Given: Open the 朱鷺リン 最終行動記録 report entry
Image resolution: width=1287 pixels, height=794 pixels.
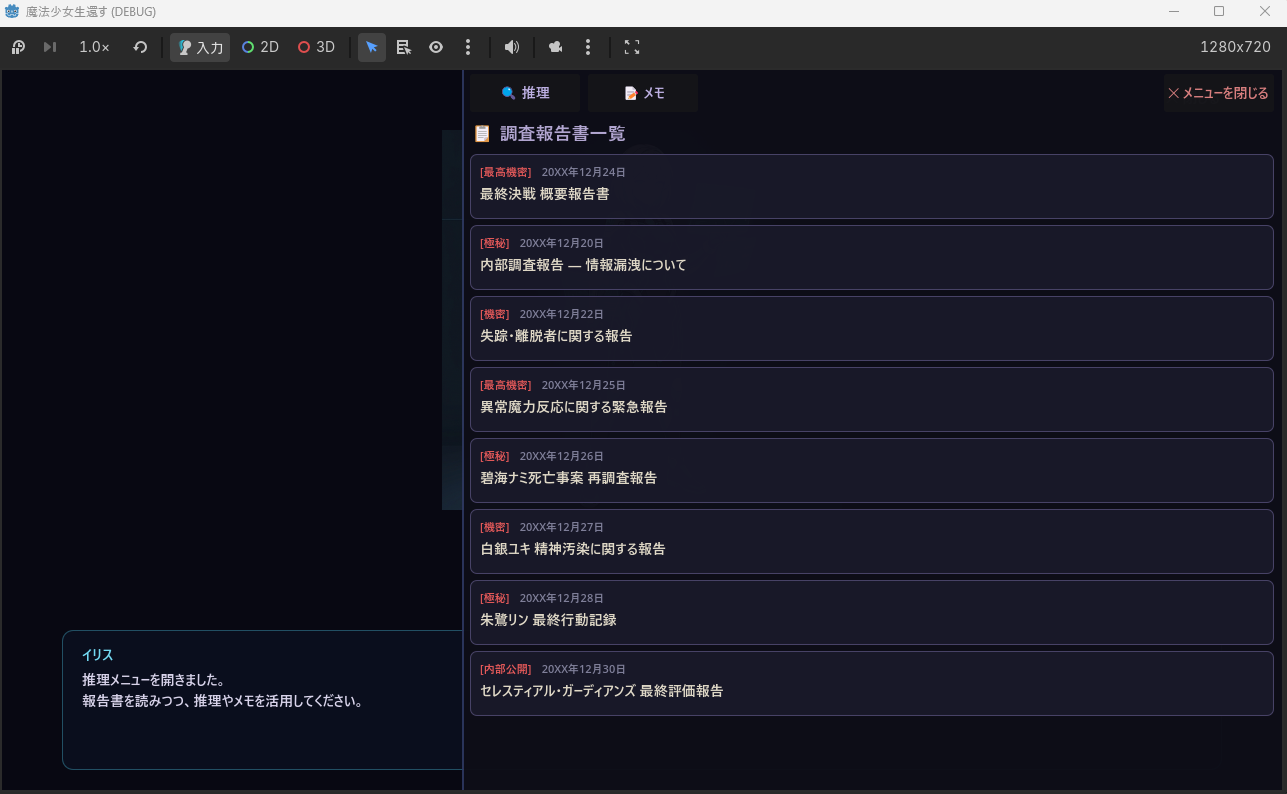Looking at the screenshot, I should (871, 612).
